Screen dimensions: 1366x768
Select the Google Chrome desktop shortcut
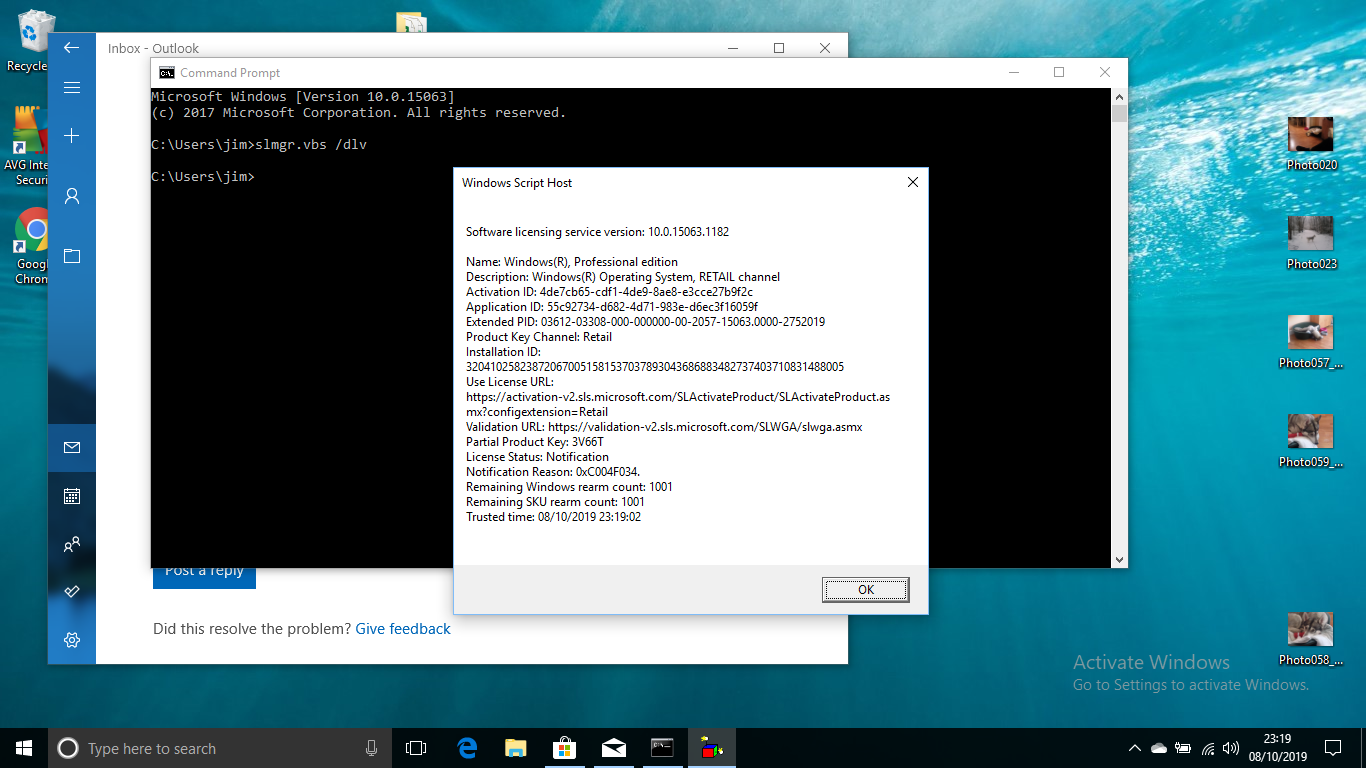pyautogui.click(x=32, y=247)
